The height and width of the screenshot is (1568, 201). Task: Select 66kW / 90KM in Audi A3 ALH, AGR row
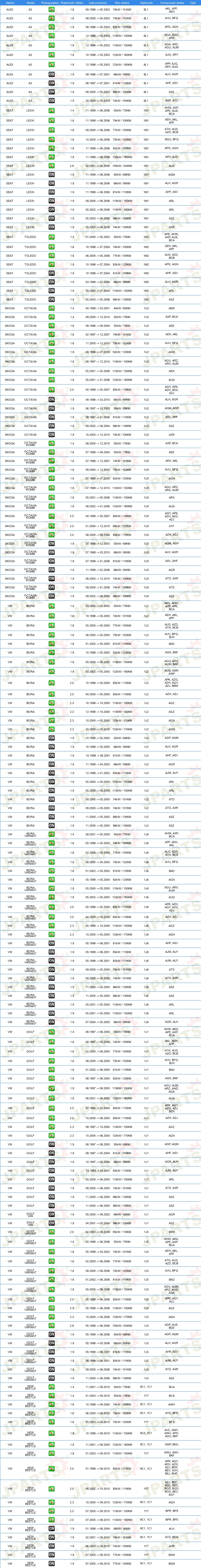122,74
